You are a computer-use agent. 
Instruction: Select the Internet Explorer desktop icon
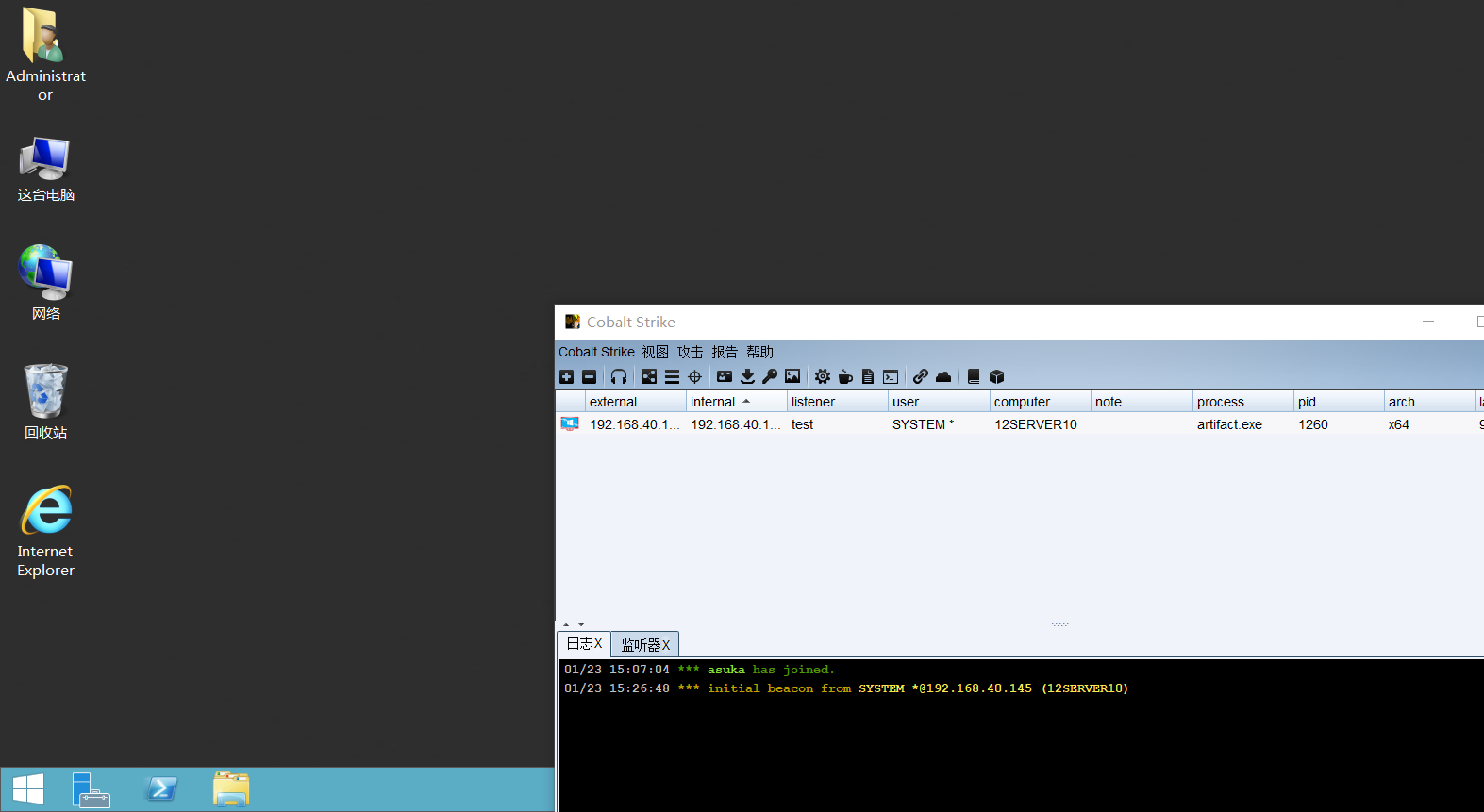click(x=45, y=531)
